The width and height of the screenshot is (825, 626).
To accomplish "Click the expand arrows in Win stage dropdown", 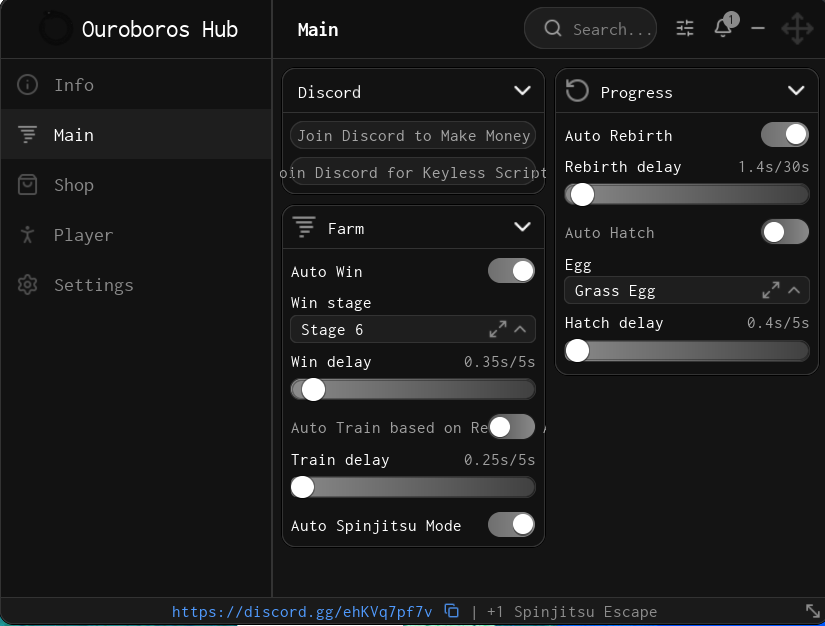I will pos(498,329).
